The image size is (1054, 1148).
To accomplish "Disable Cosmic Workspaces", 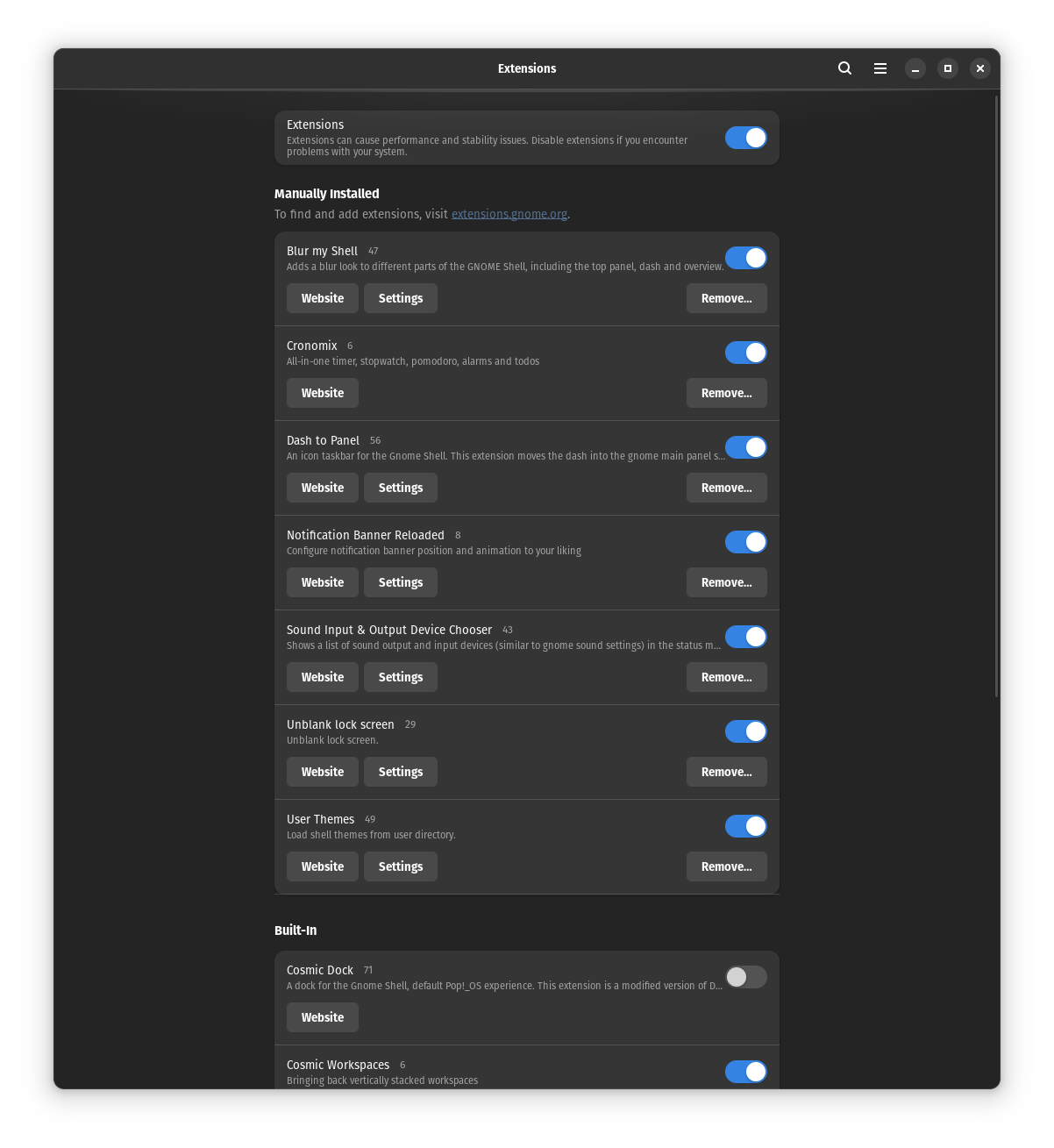I will point(745,1071).
